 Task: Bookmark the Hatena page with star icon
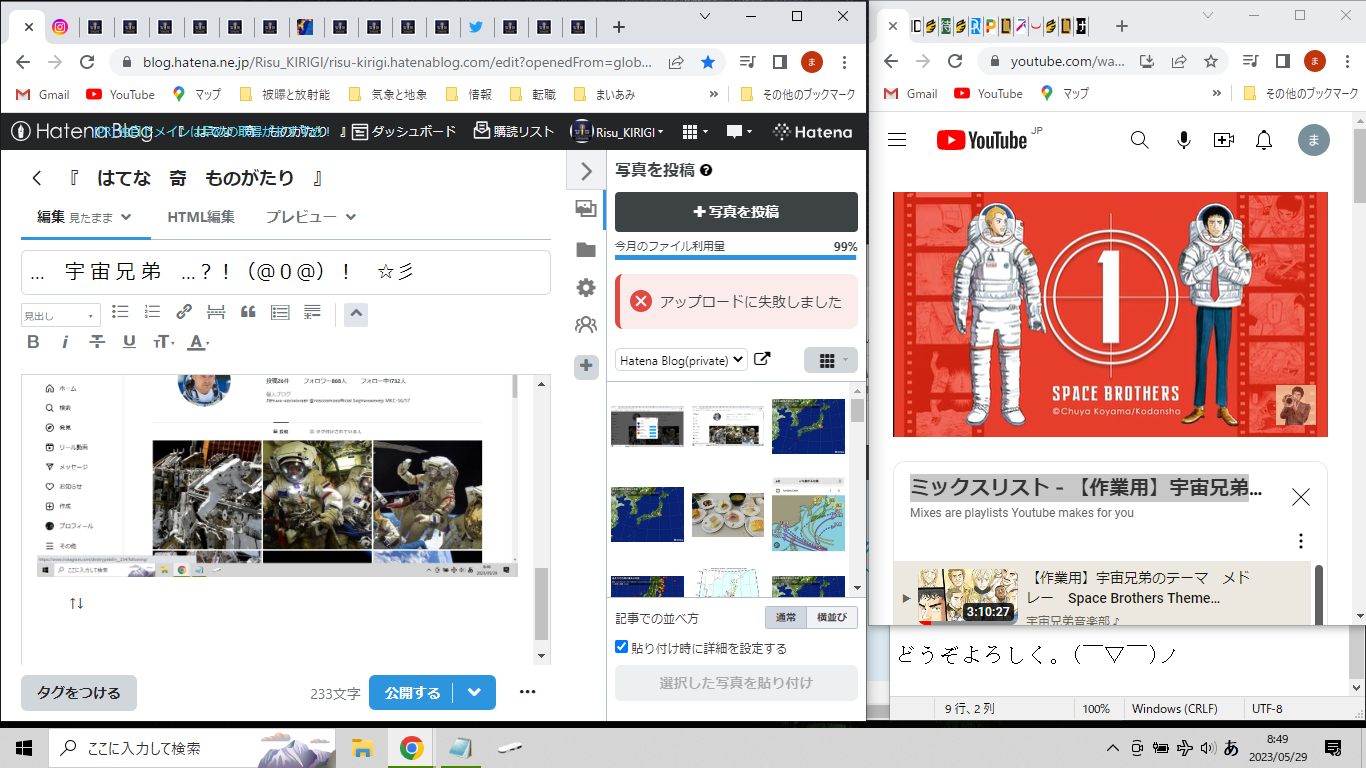click(708, 62)
